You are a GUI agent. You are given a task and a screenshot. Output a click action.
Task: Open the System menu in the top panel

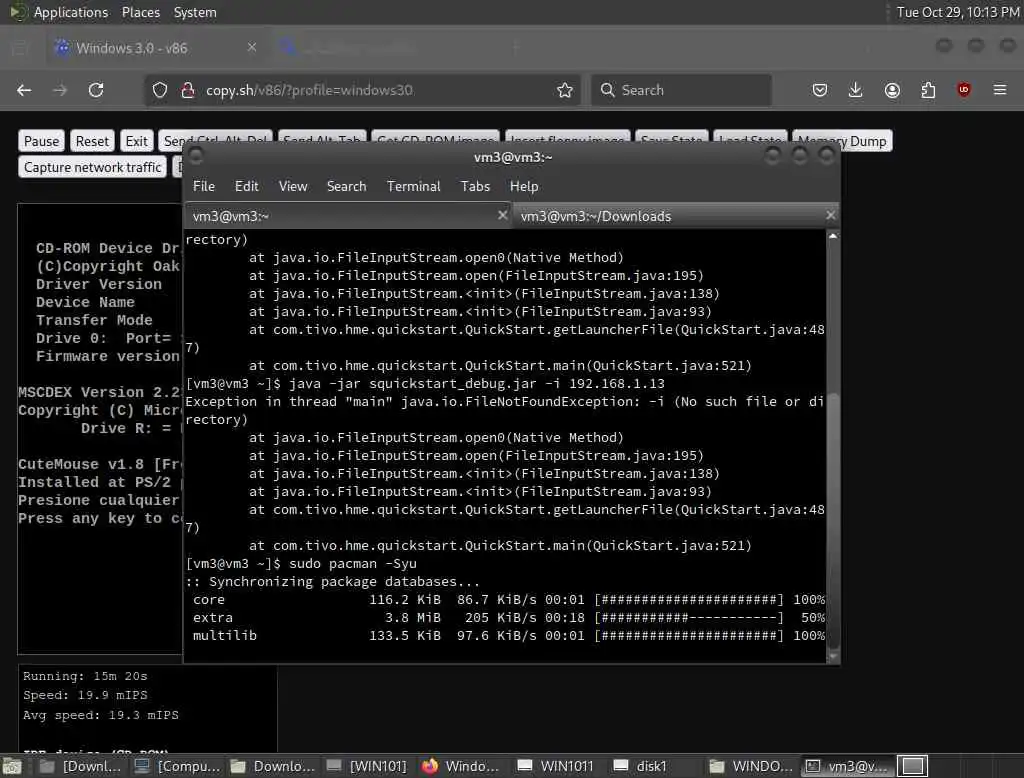click(195, 12)
